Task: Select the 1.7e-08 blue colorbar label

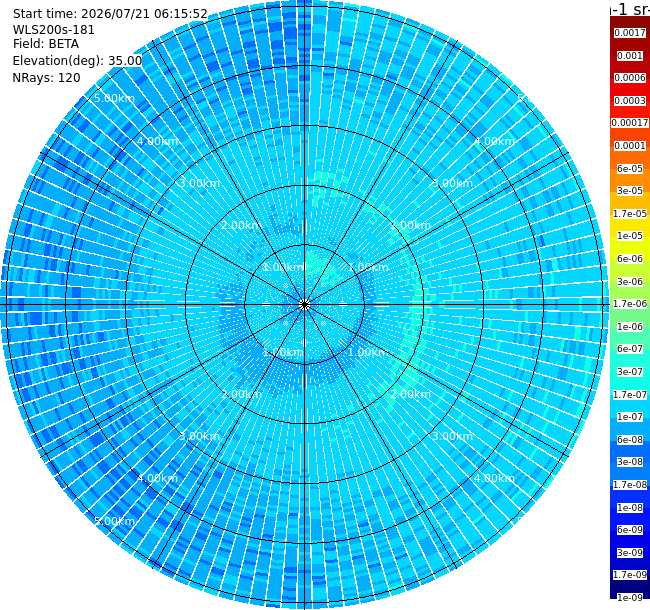Action: [x=630, y=484]
